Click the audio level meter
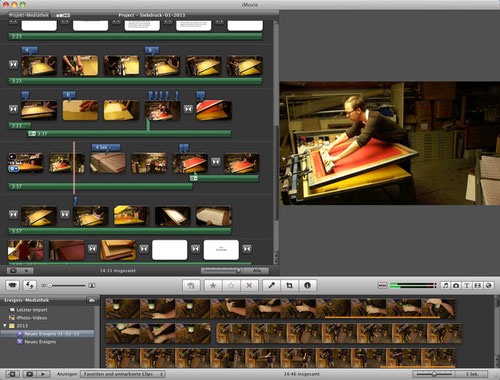The image size is (500, 380). click(x=413, y=286)
